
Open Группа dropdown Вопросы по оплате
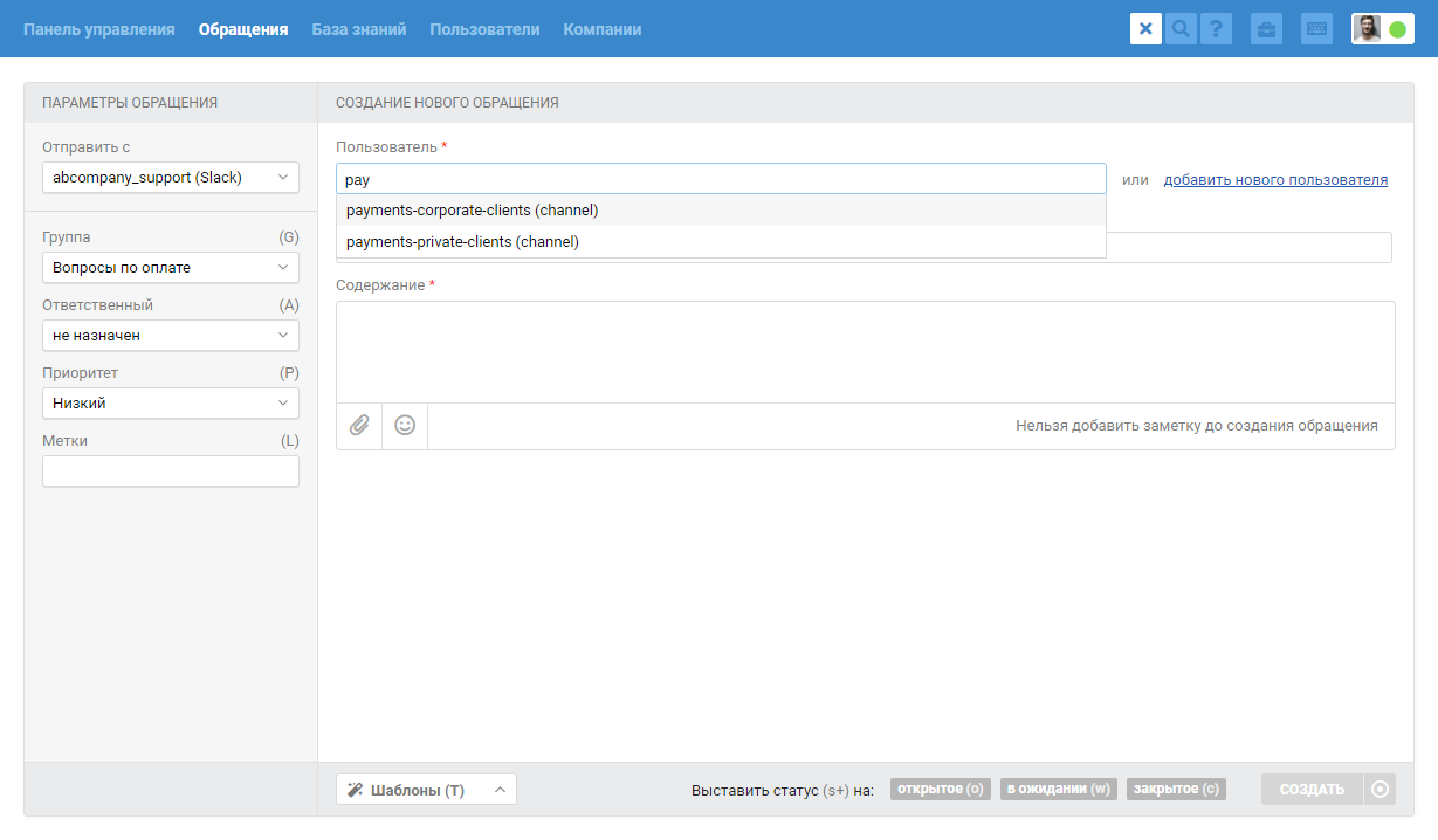pyautogui.click(x=170, y=267)
